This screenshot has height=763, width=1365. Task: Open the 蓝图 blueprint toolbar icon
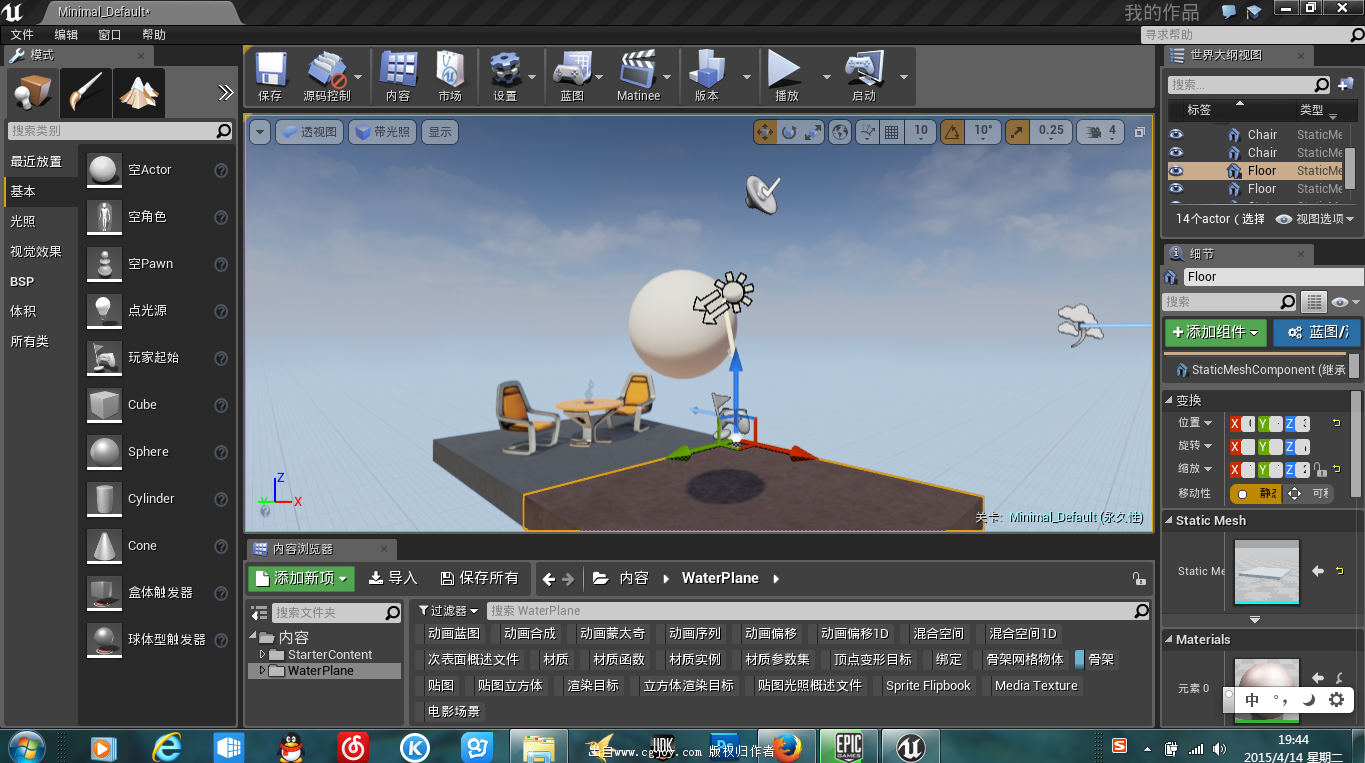click(572, 75)
